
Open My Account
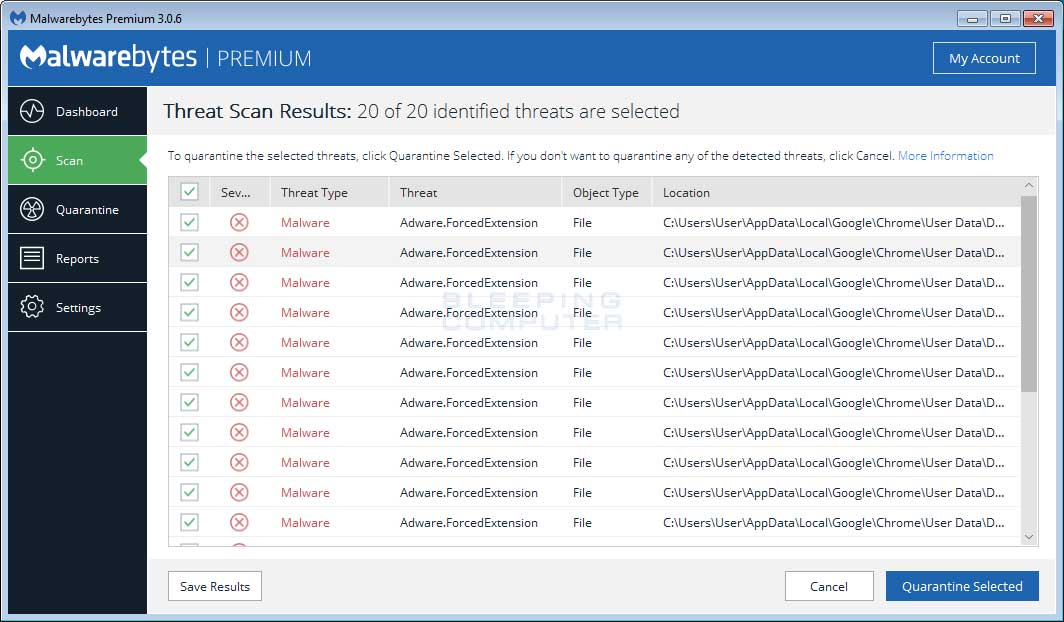tap(984, 57)
